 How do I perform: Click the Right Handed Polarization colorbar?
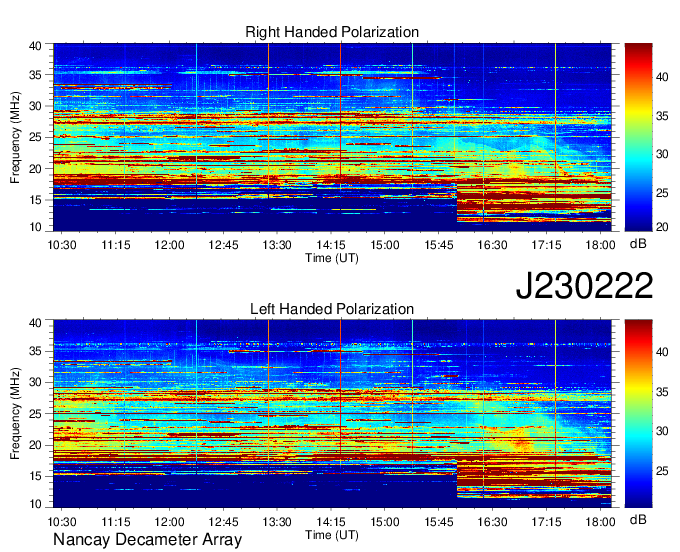(x=638, y=137)
